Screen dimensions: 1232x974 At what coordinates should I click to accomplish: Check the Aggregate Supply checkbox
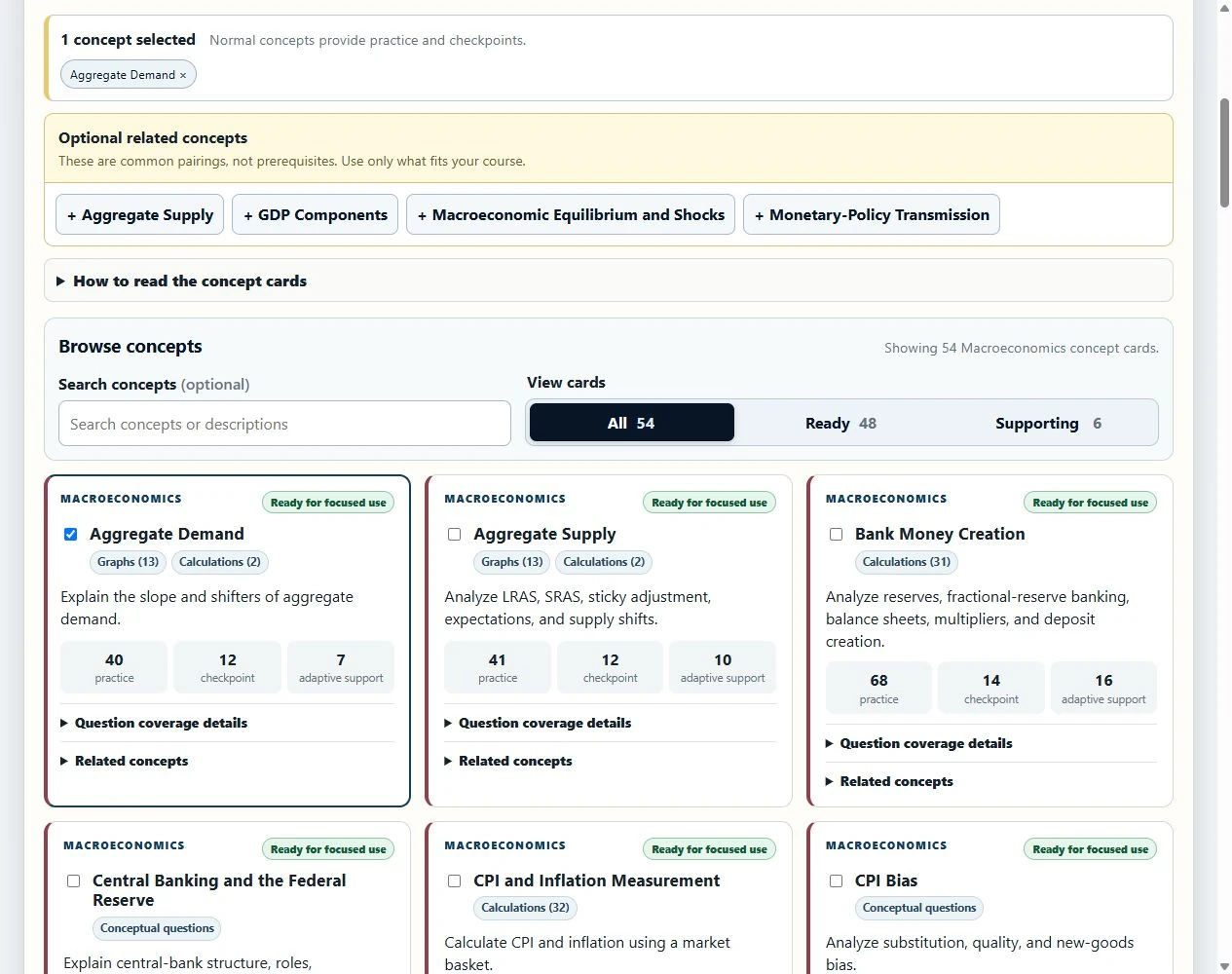coord(454,534)
